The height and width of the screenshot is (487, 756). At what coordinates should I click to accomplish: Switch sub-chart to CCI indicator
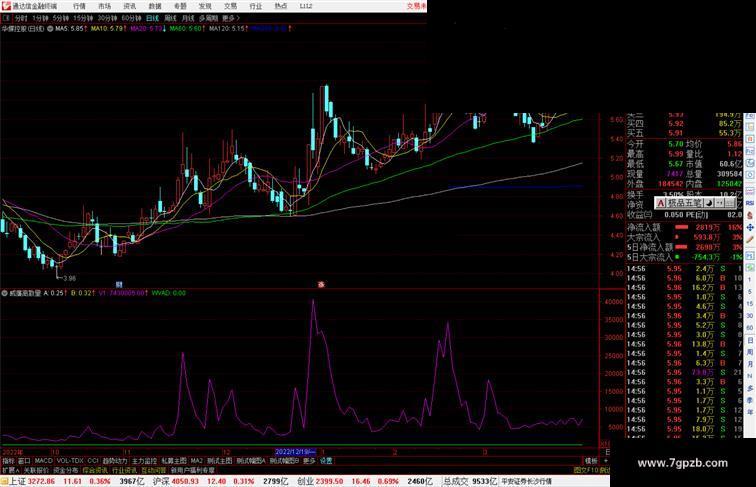click(x=93, y=461)
